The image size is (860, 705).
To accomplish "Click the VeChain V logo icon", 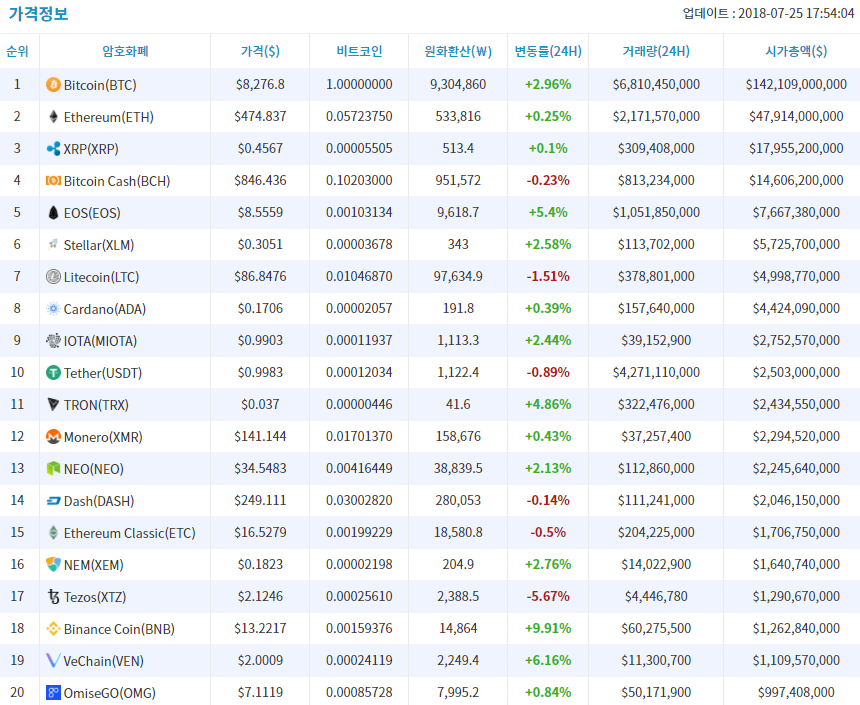I will (x=53, y=660).
